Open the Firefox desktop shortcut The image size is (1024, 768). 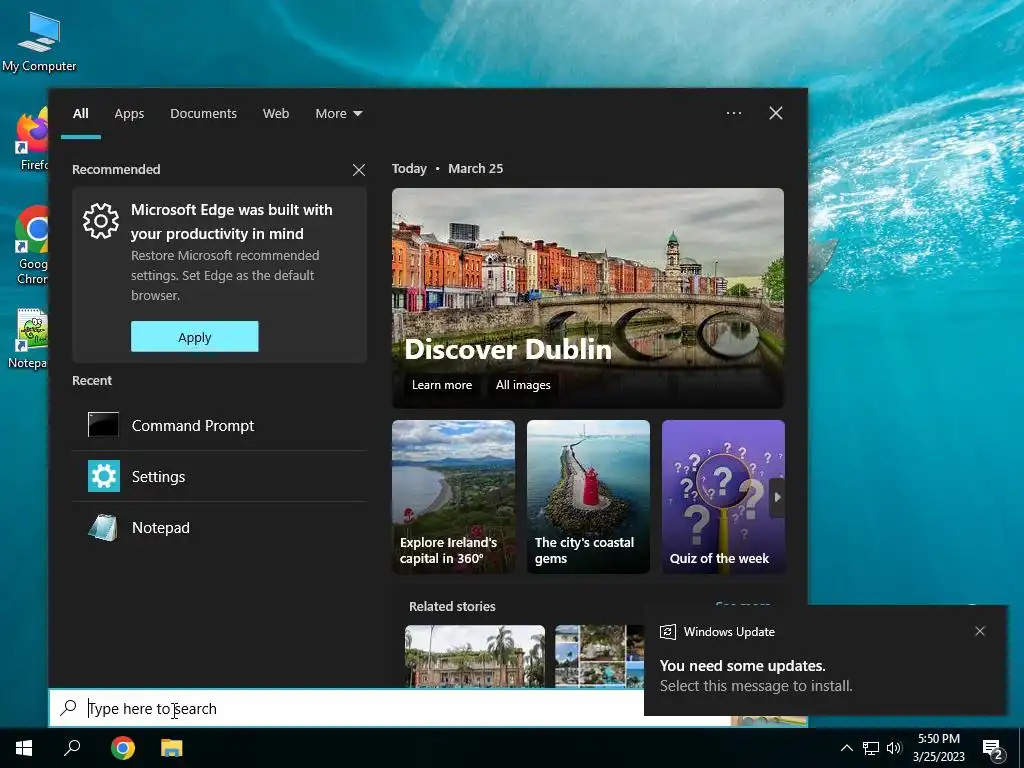point(31,140)
